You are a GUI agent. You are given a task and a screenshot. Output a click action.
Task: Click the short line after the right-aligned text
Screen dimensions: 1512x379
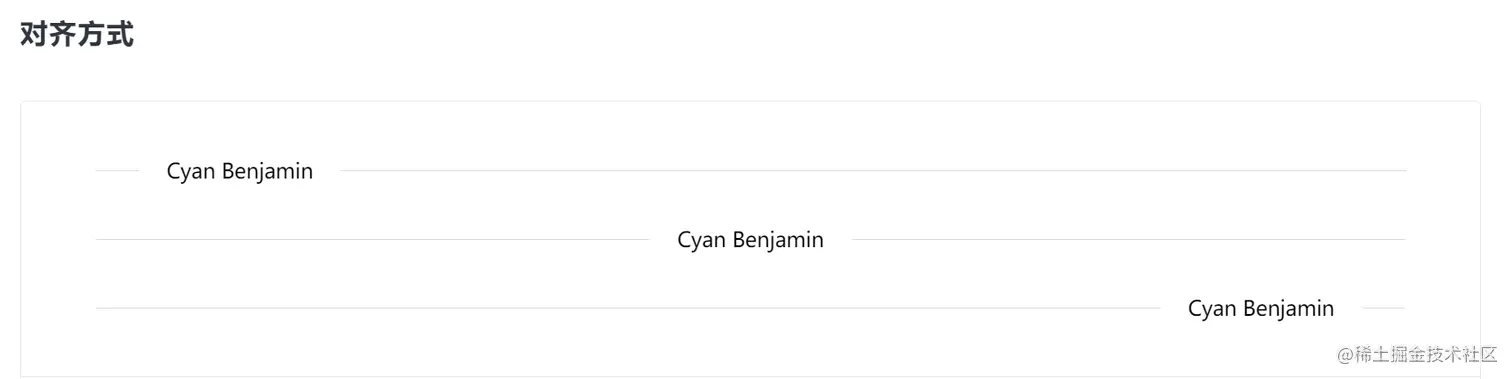1384,308
